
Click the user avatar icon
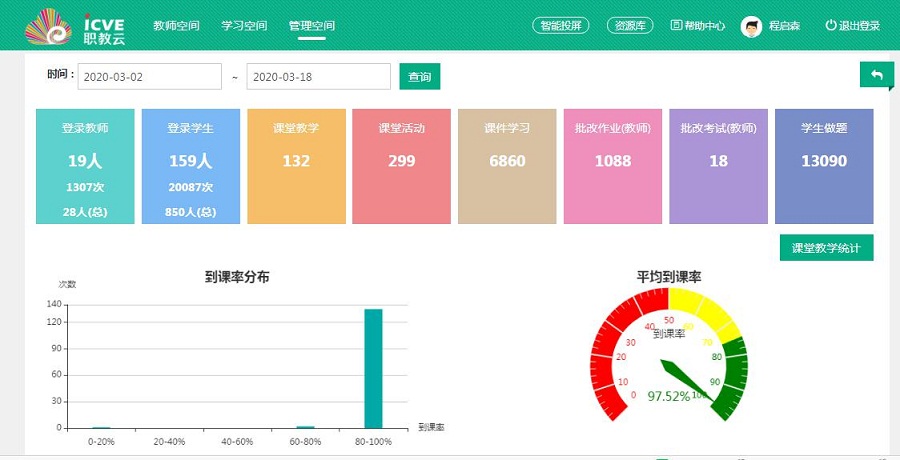(751, 26)
